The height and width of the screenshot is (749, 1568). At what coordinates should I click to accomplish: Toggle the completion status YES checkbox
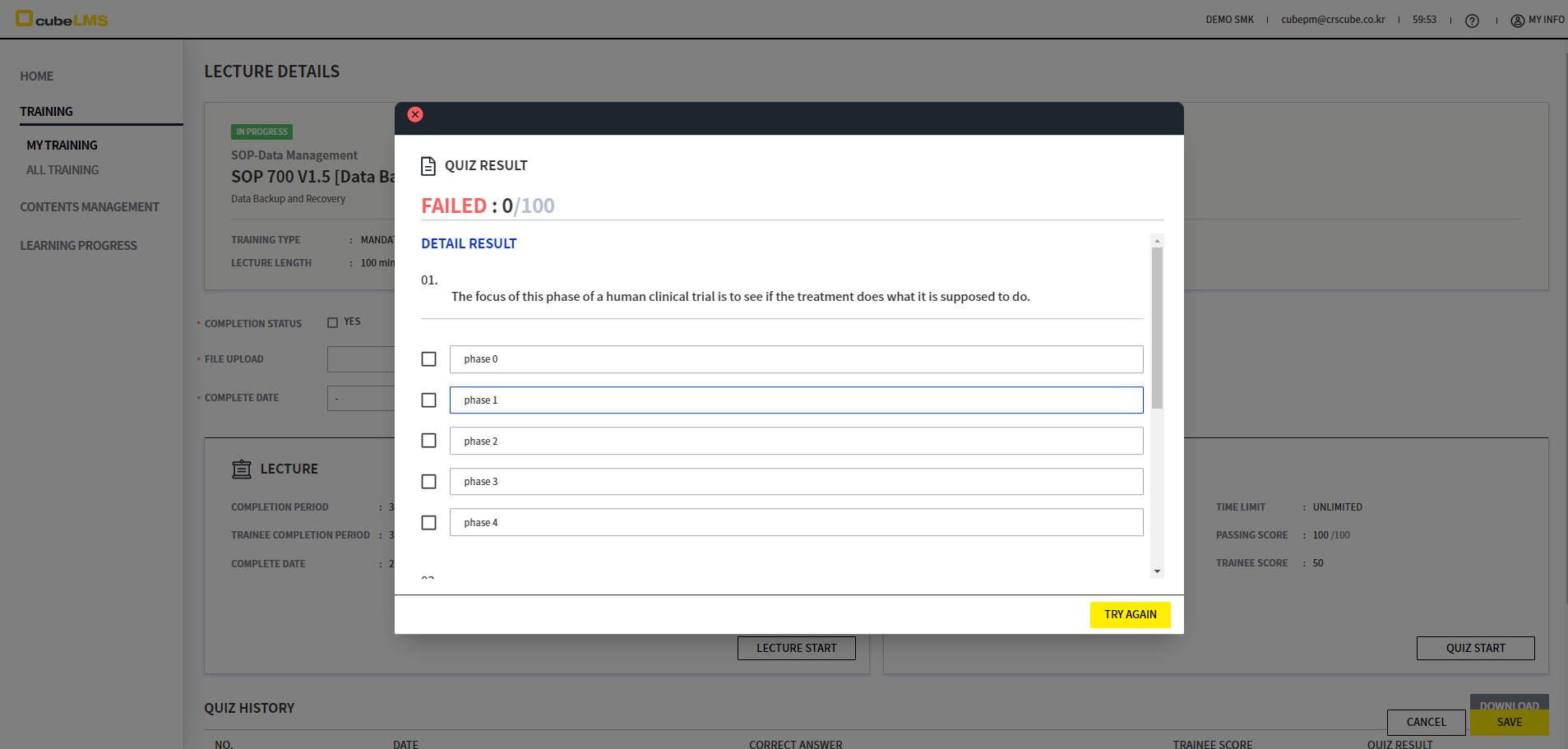coord(333,322)
